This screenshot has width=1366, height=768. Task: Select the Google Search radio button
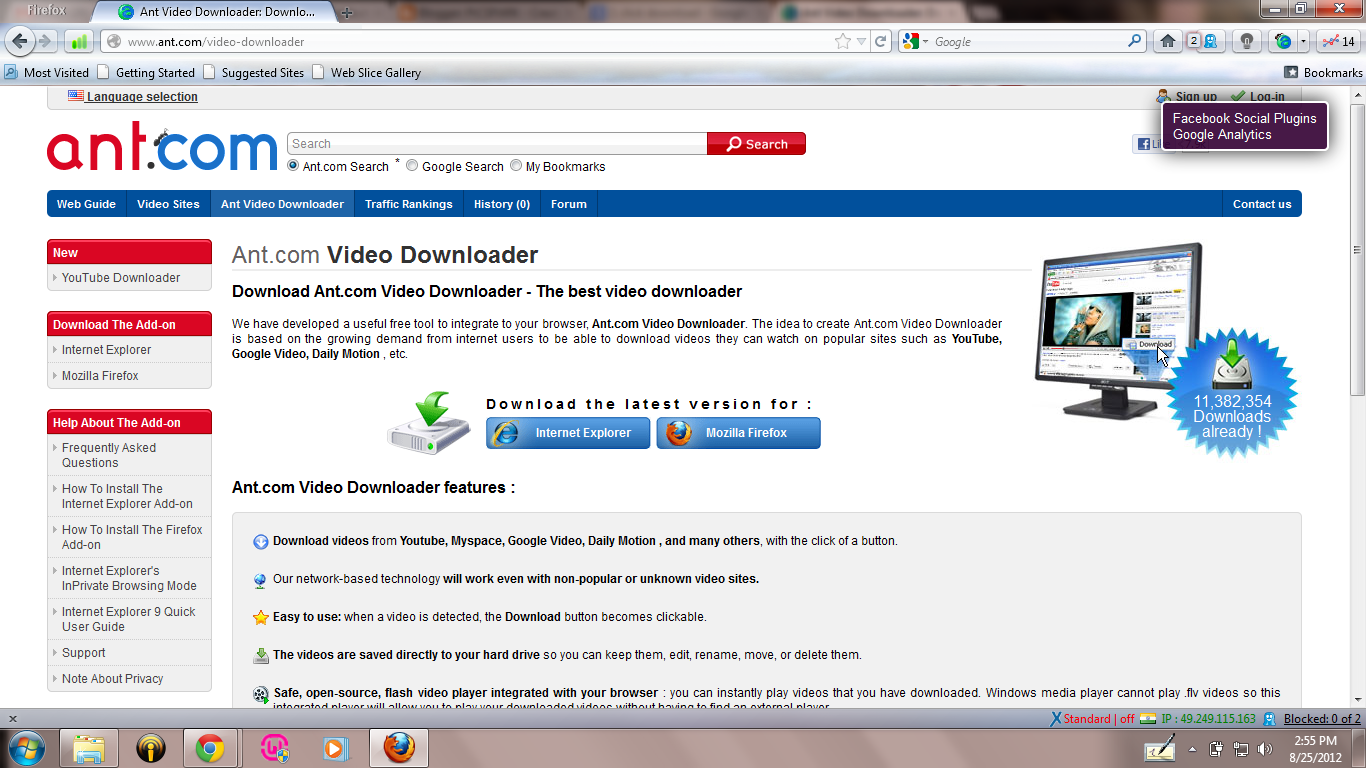coord(412,166)
